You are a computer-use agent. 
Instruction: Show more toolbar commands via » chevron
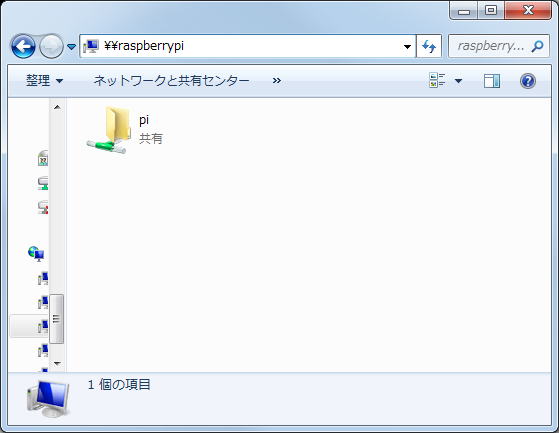tap(276, 81)
